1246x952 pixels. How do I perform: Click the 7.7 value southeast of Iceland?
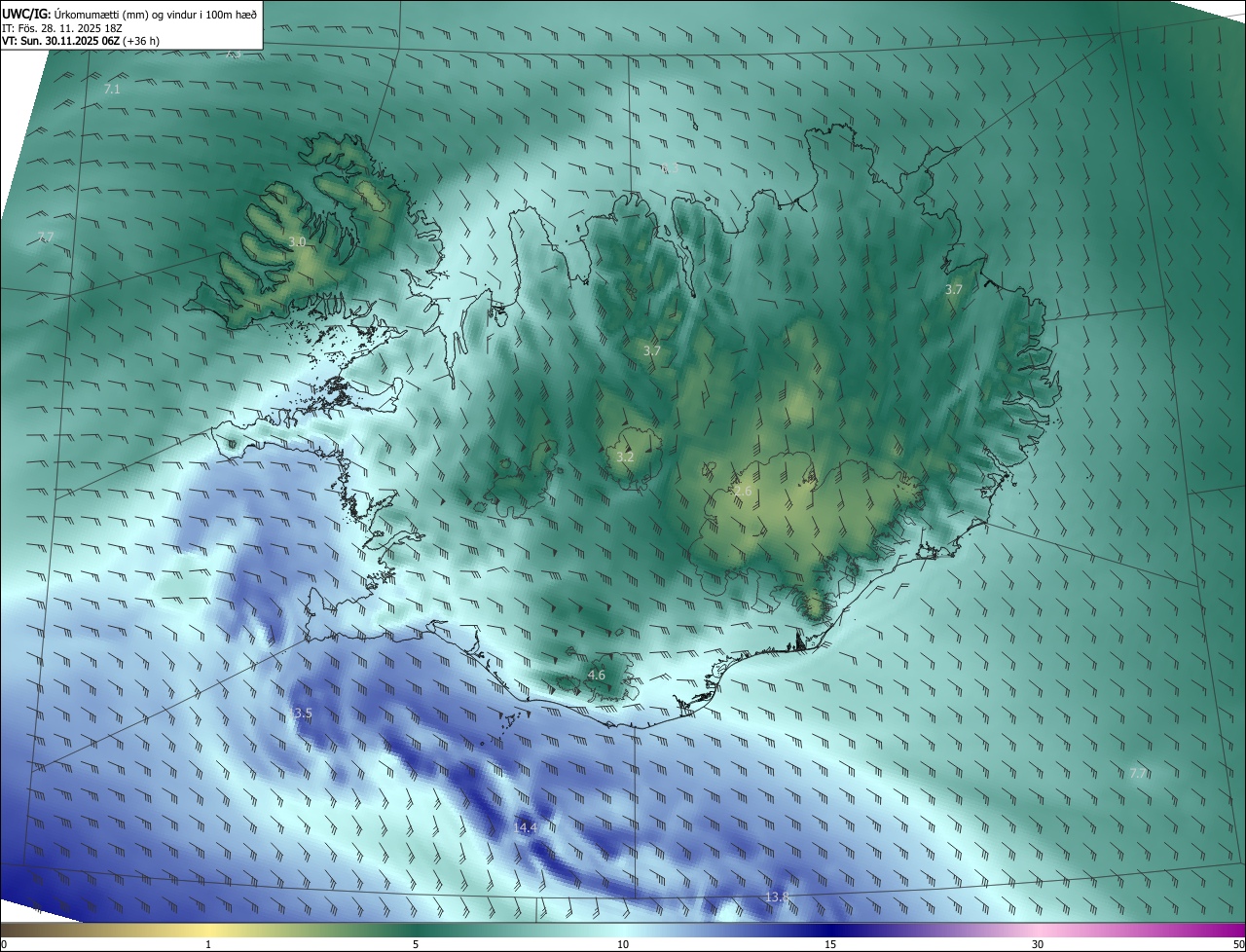[1138, 774]
